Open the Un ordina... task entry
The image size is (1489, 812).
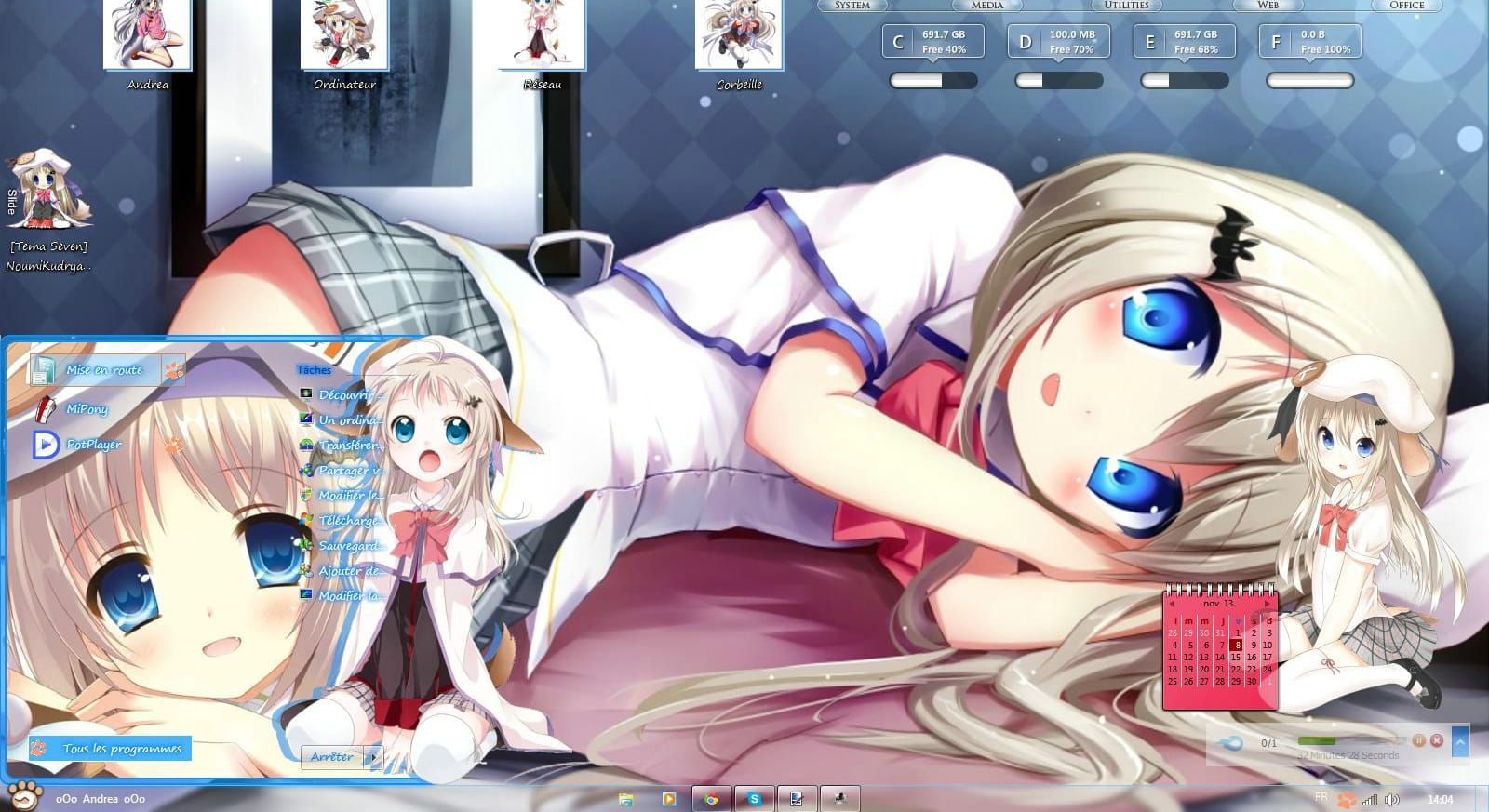[342, 419]
